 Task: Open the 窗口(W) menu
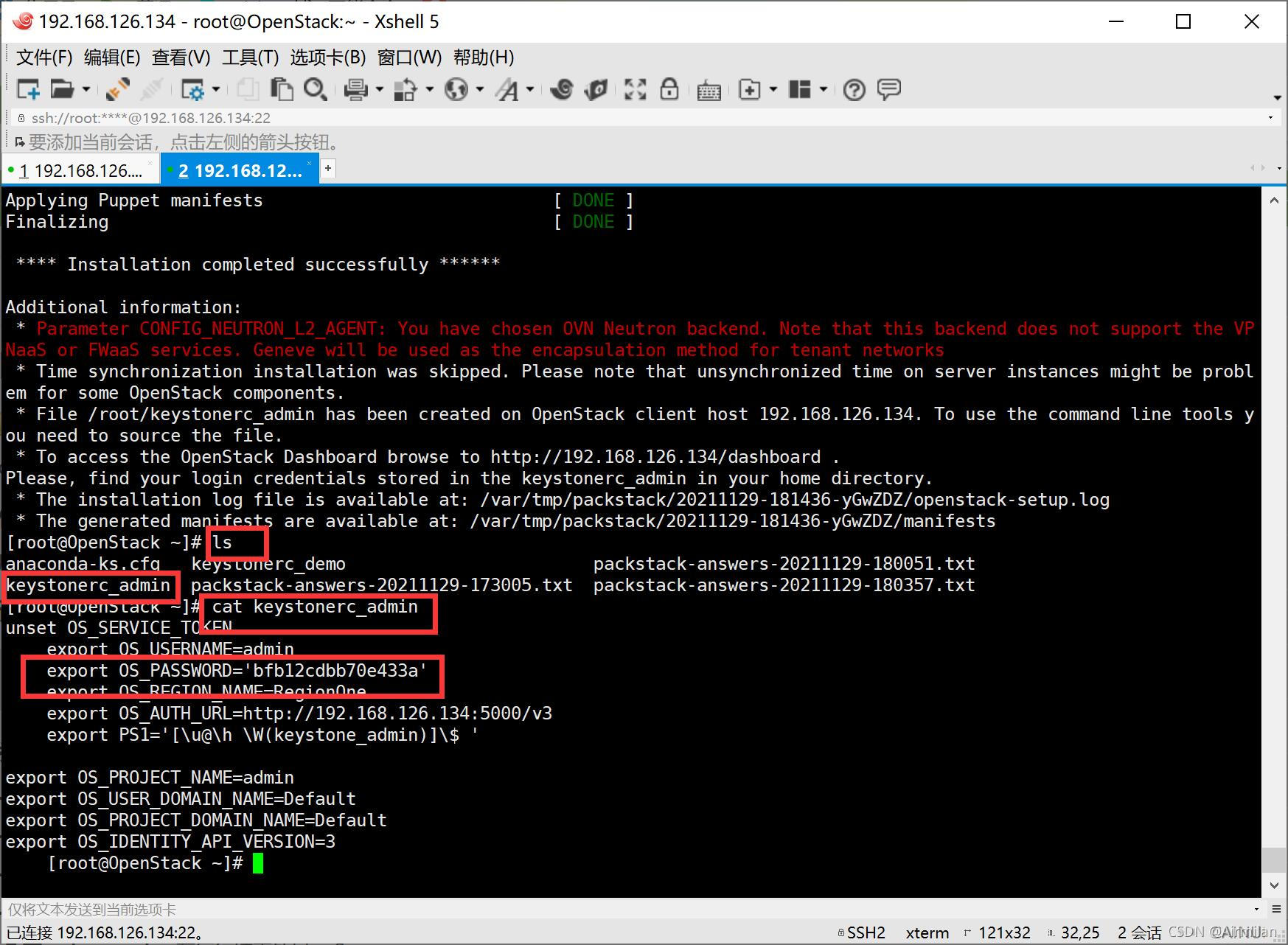point(409,57)
